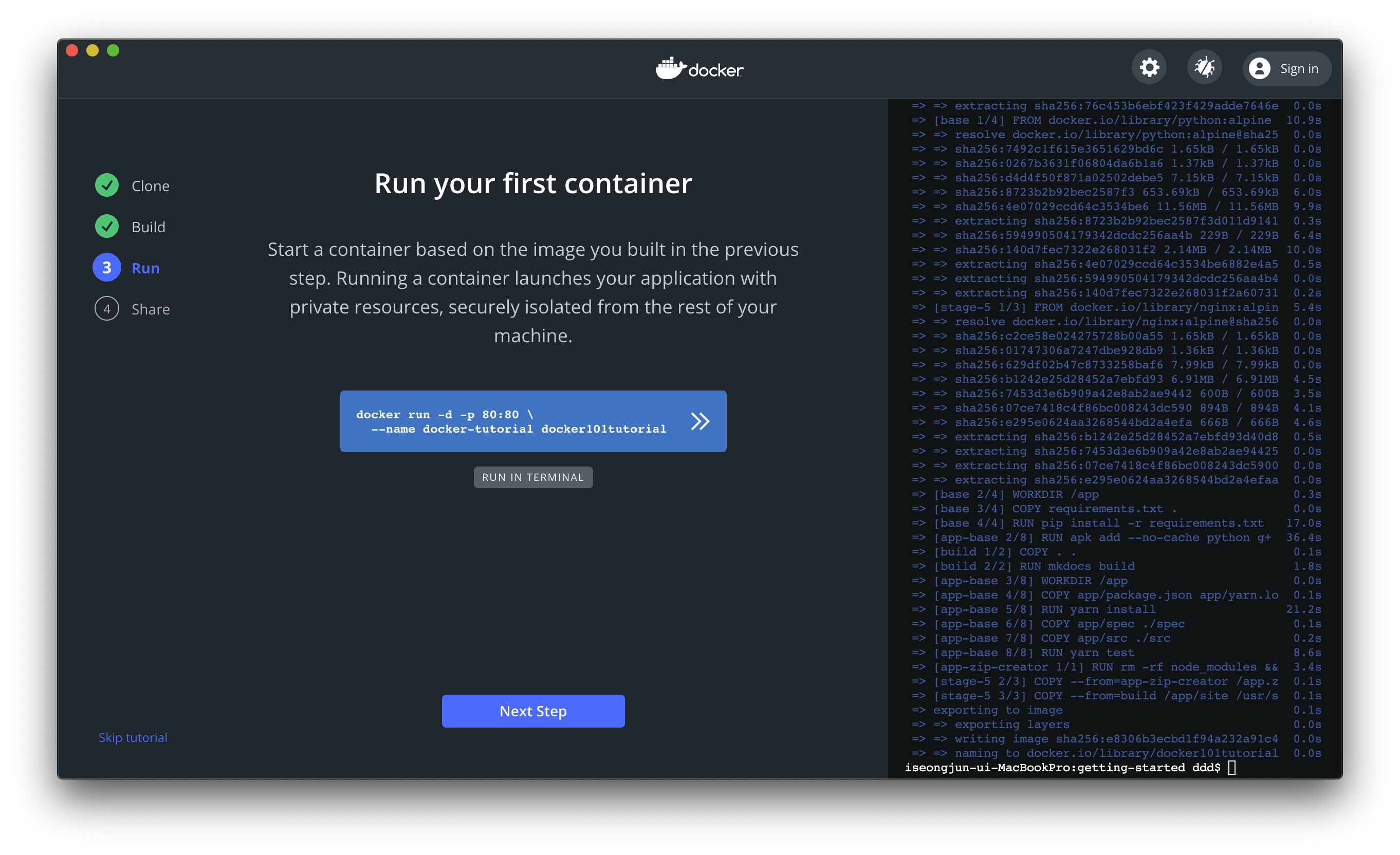
Task: Click the RUN IN TERMINAL label
Action: point(533,477)
